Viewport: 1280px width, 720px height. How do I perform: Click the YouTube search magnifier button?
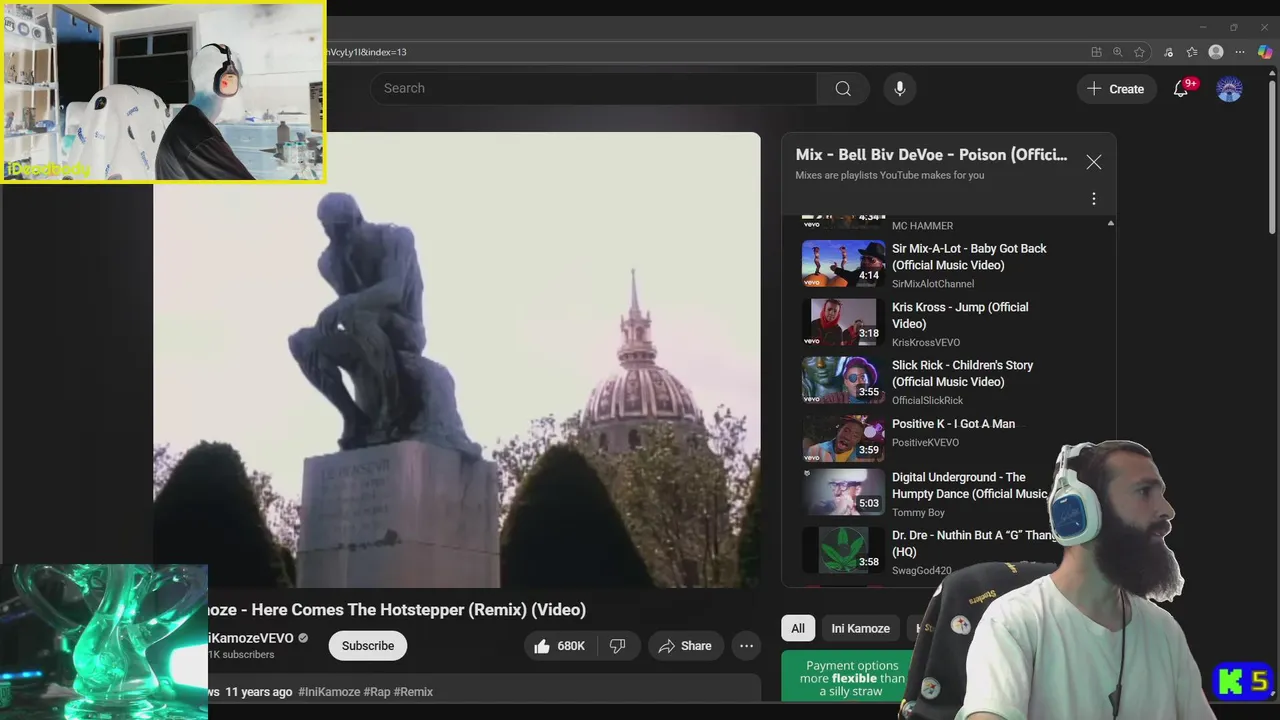coord(843,88)
